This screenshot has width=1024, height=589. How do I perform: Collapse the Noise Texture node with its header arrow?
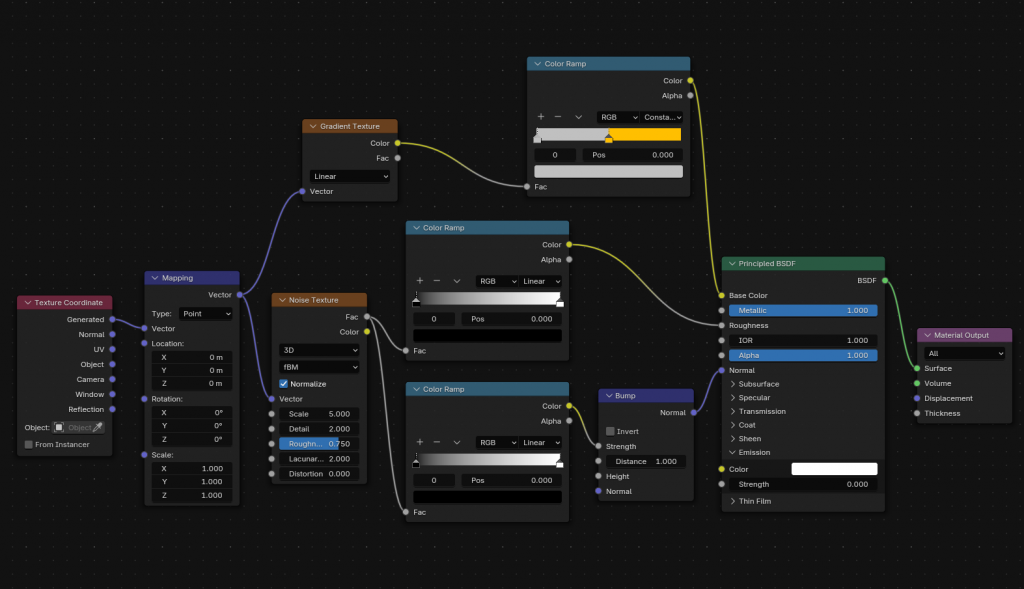[x=280, y=300]
